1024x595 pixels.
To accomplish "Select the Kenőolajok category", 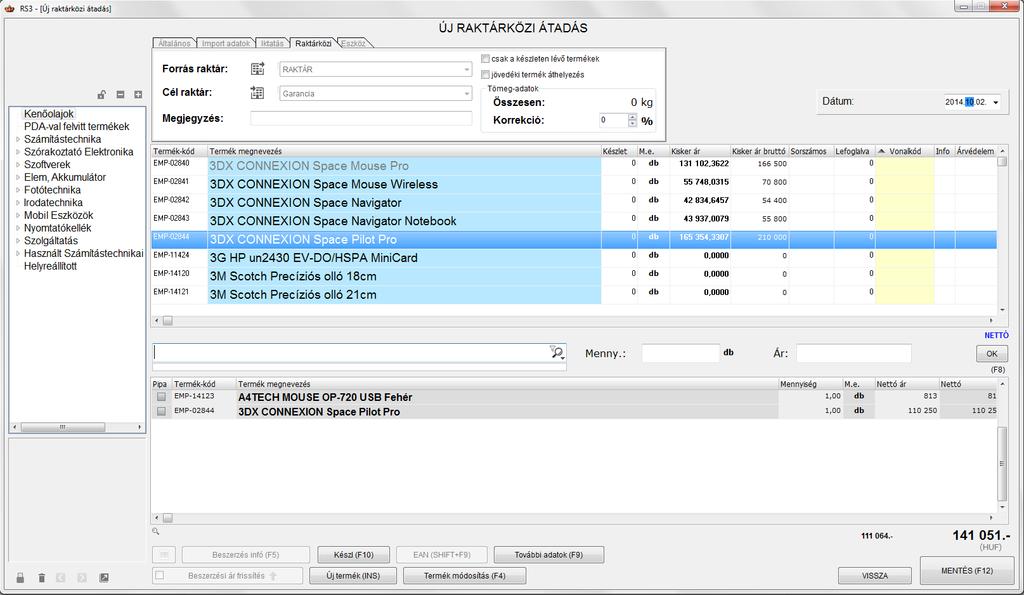I will click(x=49, y=114).
